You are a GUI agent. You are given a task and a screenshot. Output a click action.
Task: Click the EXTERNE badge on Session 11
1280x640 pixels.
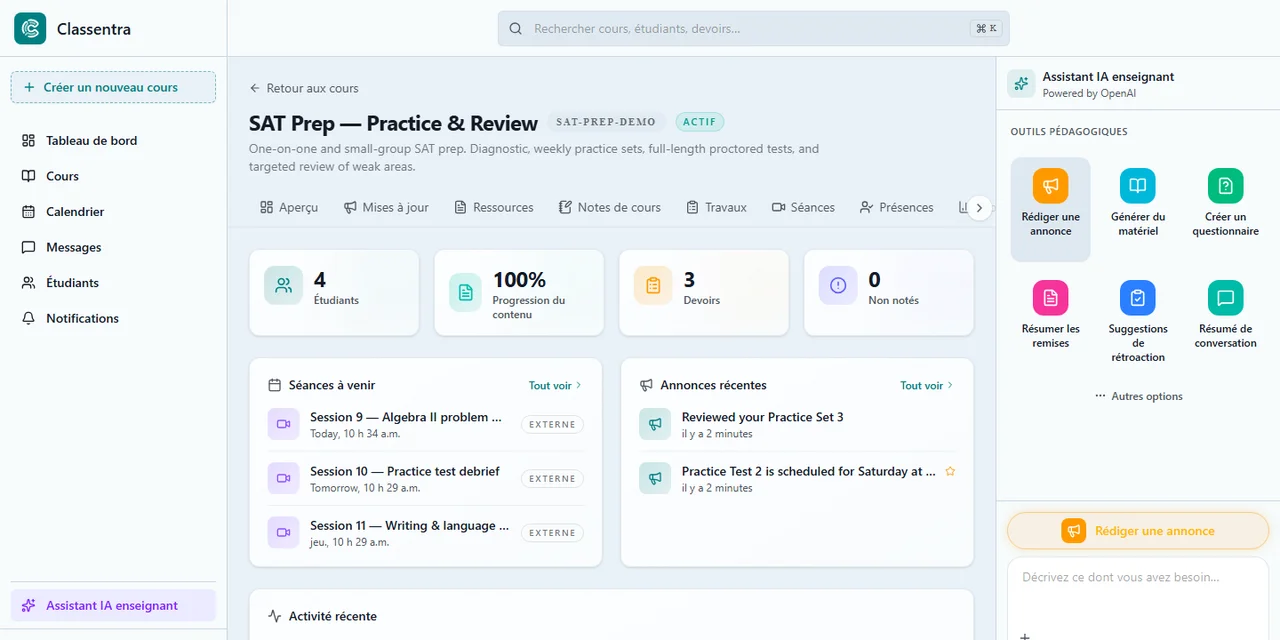[552, 532]
